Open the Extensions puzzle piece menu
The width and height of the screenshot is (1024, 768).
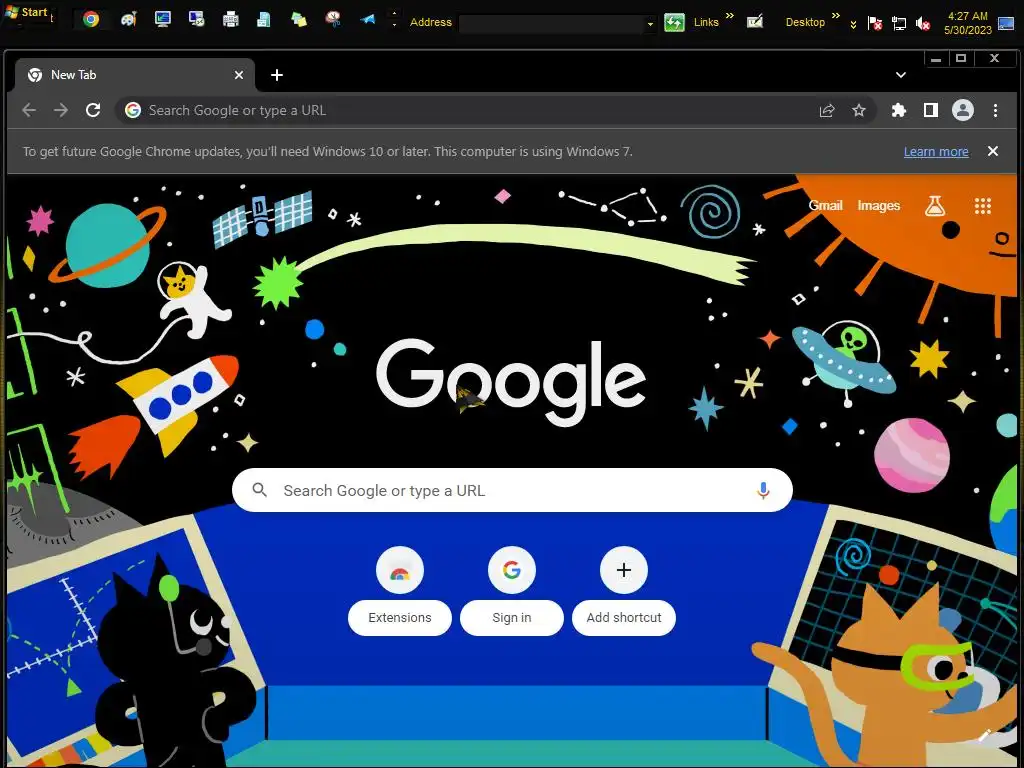899,110
